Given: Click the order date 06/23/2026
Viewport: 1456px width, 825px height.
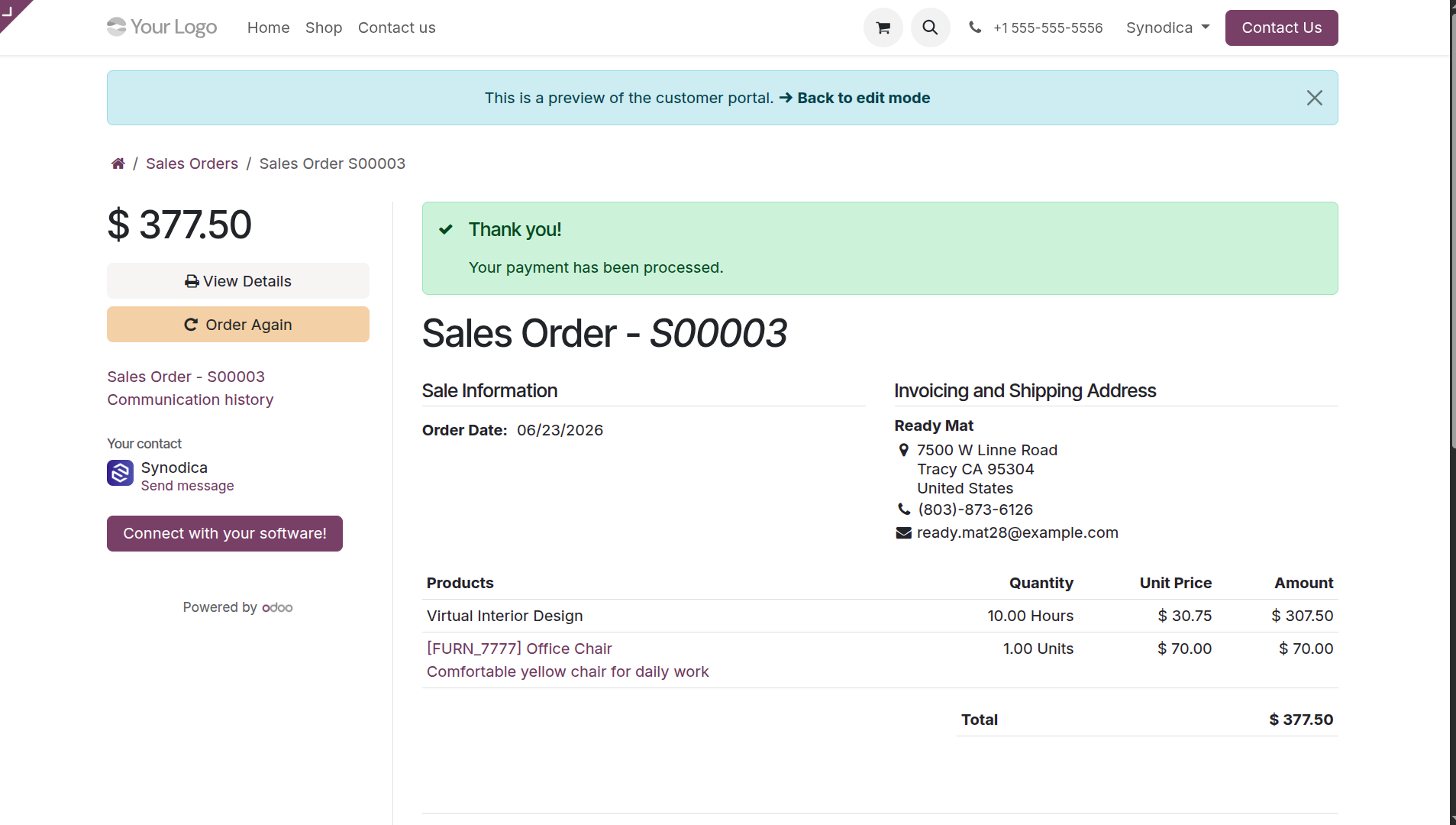Looking at the screenshot, I should pyautogui.click(x=560, y=430).
